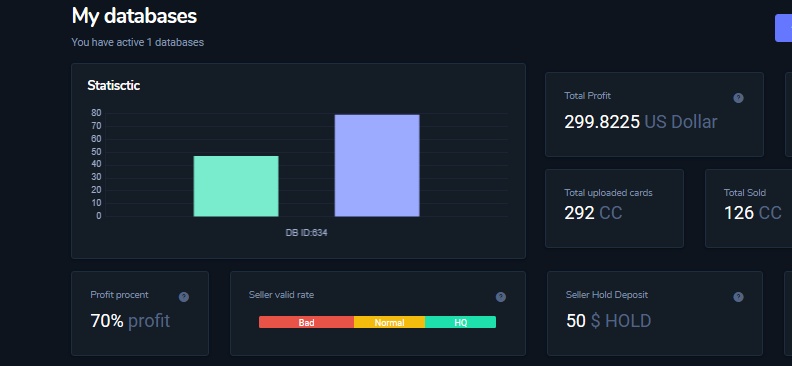Click the Profit procent label
Image resolution: width=792 pixels, height=366 pixels.
[119, 294]
